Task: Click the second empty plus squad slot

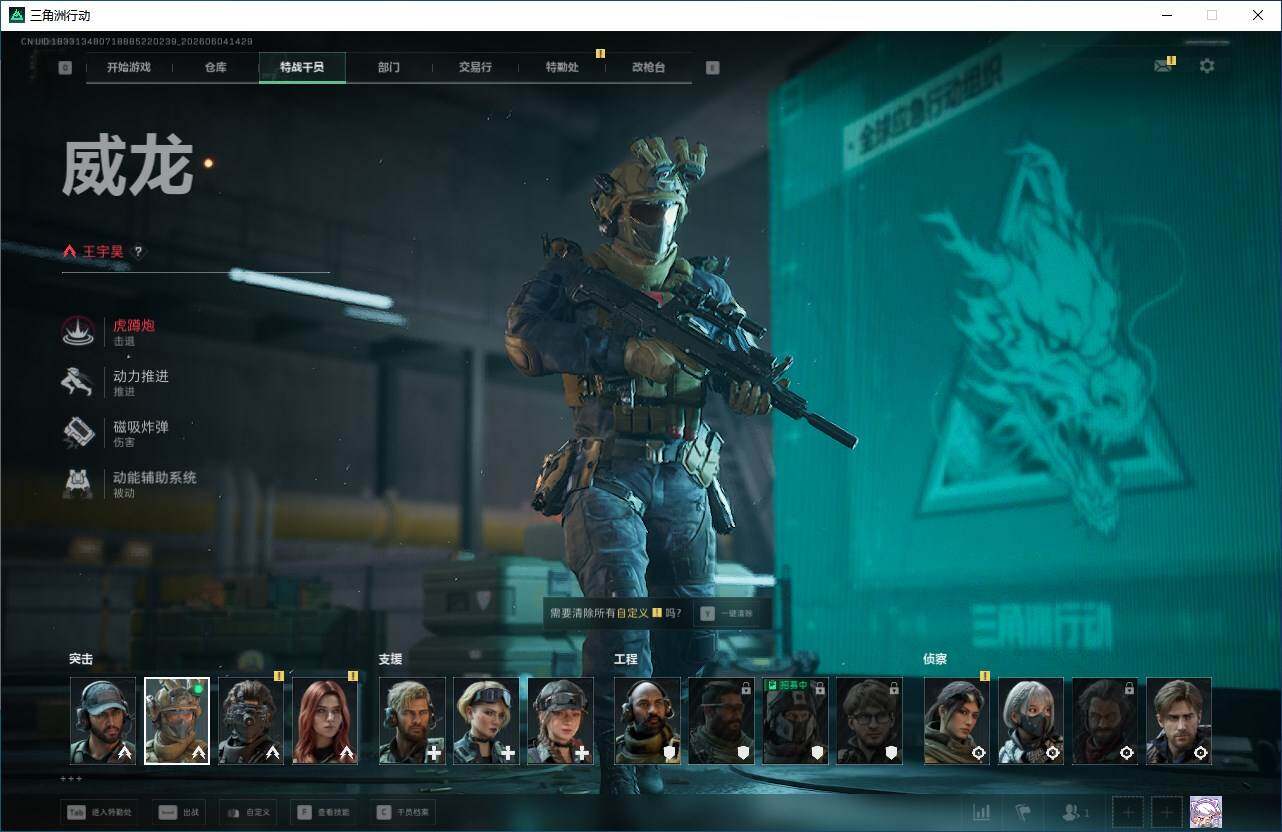Action: (1167, 813)
